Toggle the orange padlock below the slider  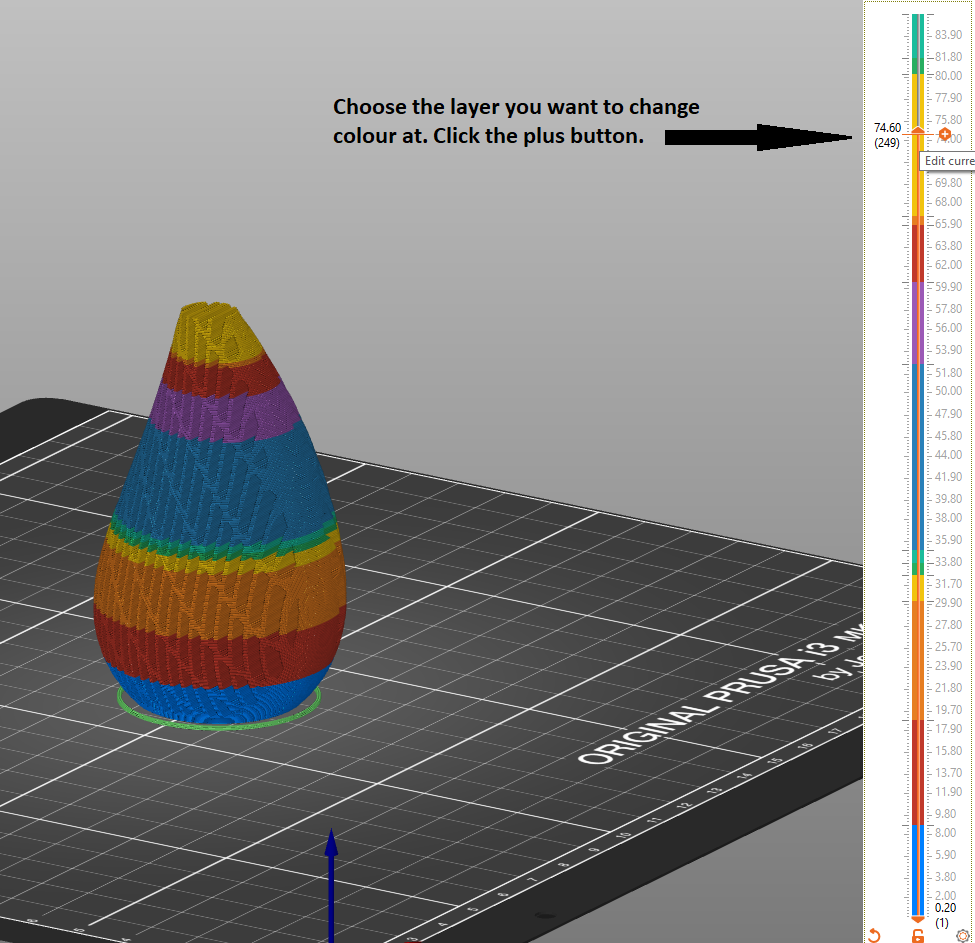[x=918, y=935]
